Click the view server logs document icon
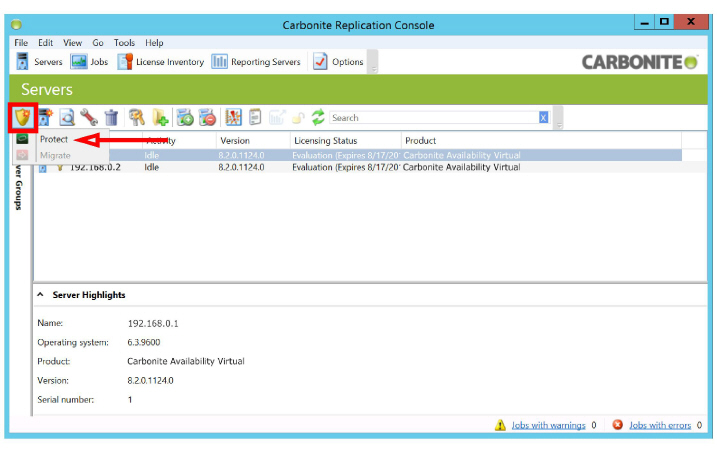Image resolution: width=717 pixels, height=455 pixels. tap(255, 118)
